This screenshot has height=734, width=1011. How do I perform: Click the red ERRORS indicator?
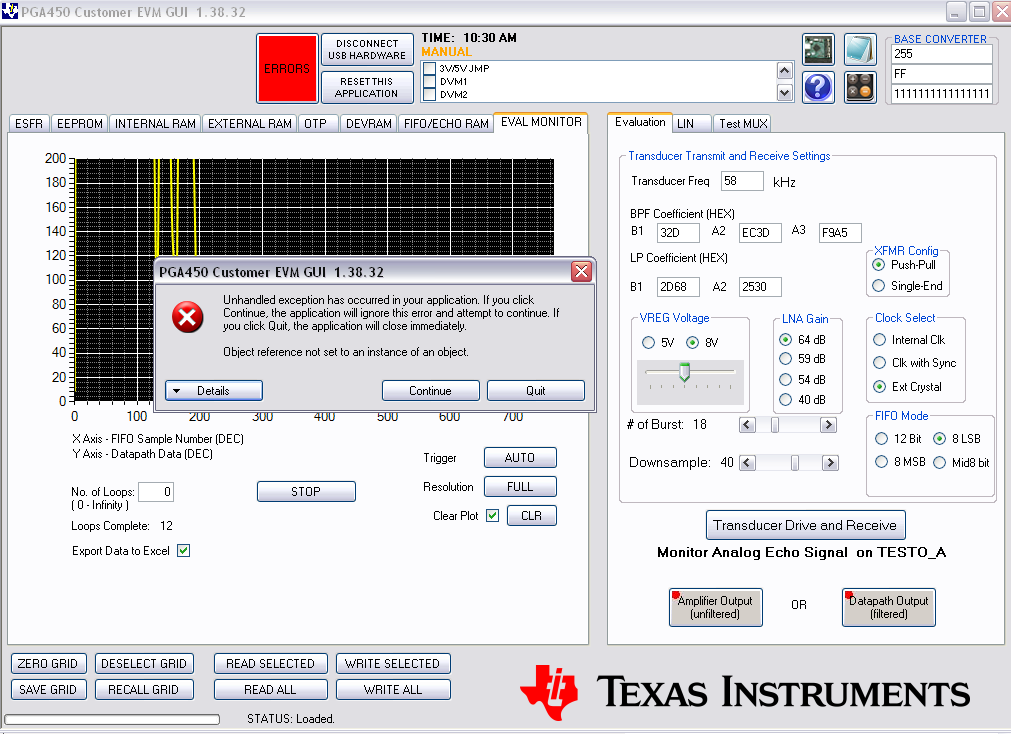pyautogui.click(x=287, y=68)
